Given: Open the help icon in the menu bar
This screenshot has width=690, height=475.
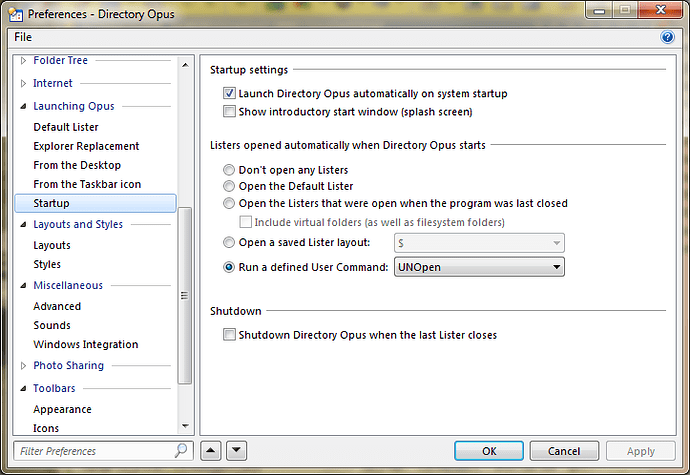Looking at the screenshot, I should (667, 37).
